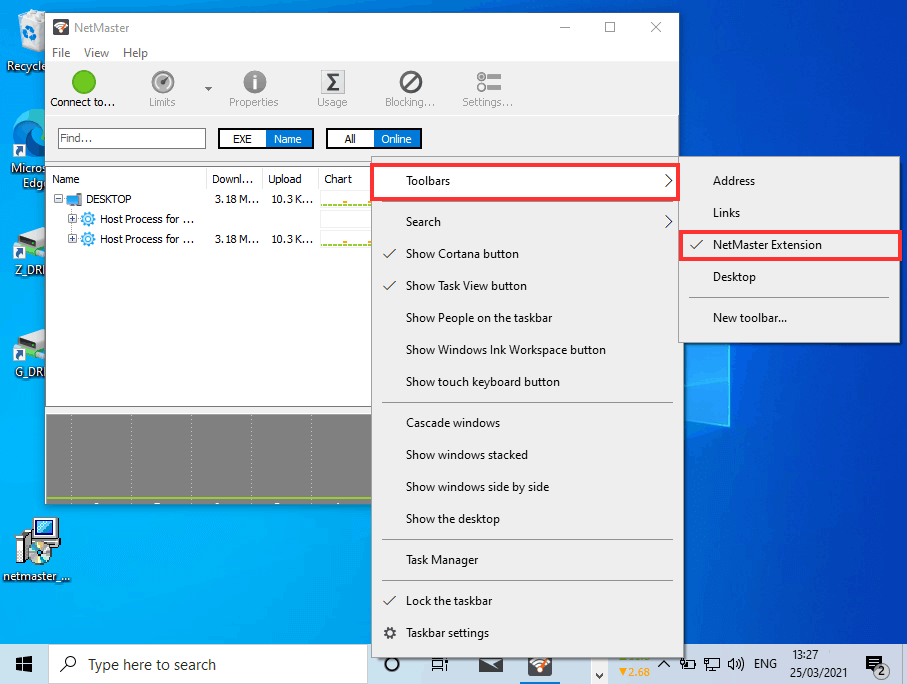Open the Blocking… icon

coord(411,82)
